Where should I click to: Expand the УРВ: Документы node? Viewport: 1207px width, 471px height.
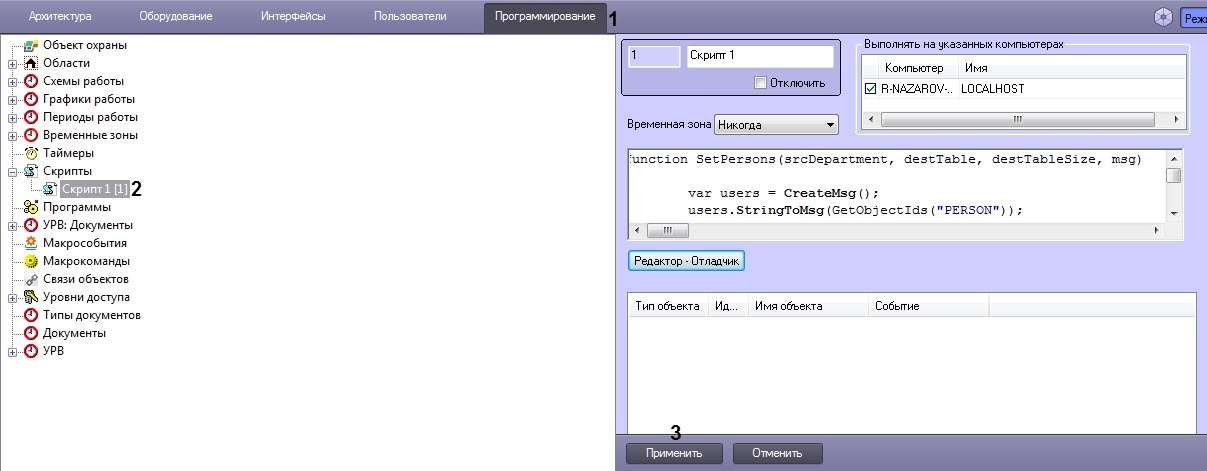pos(13,225)
